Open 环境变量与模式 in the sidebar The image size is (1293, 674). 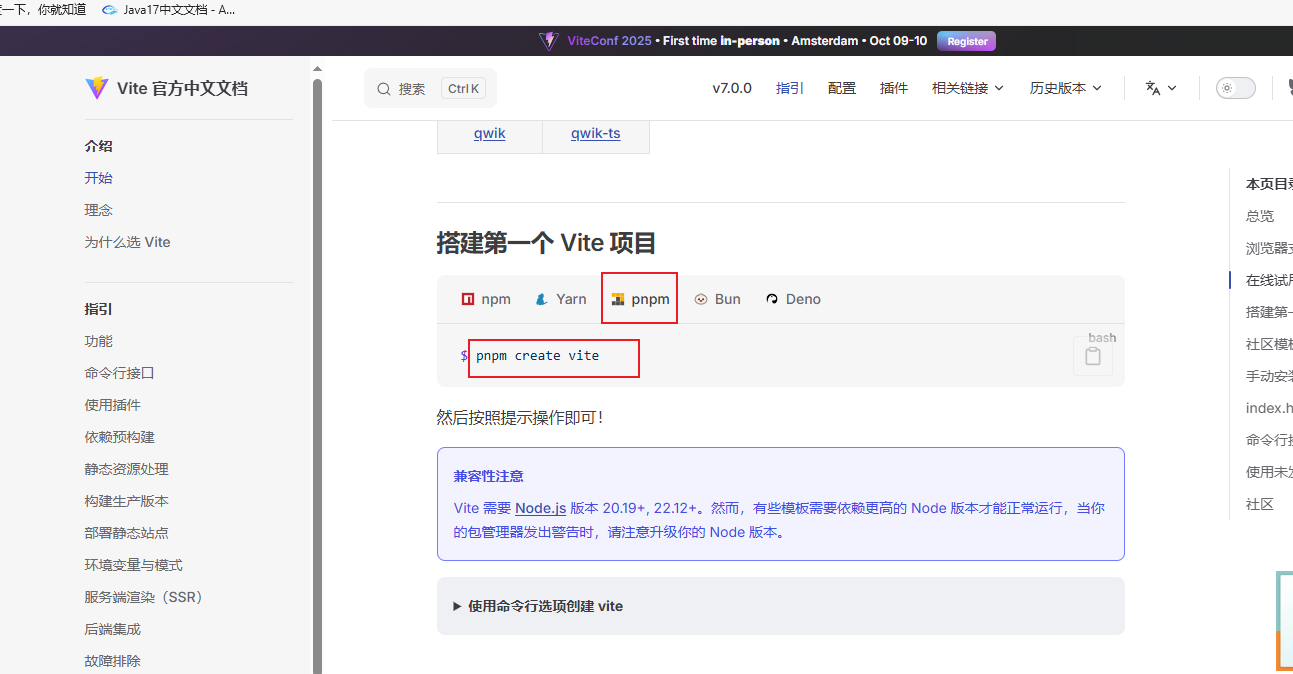point(134,565)
